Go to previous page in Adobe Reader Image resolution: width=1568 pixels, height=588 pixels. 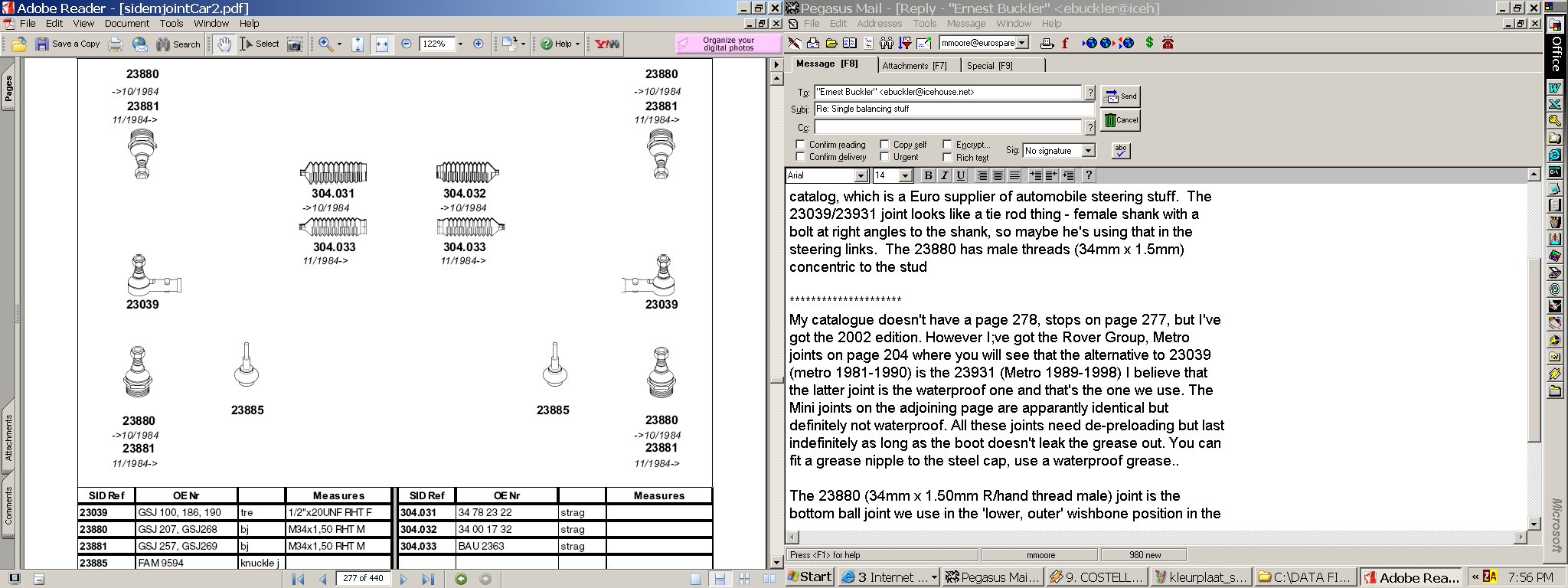pyautogui.click(x=323, y=579)
